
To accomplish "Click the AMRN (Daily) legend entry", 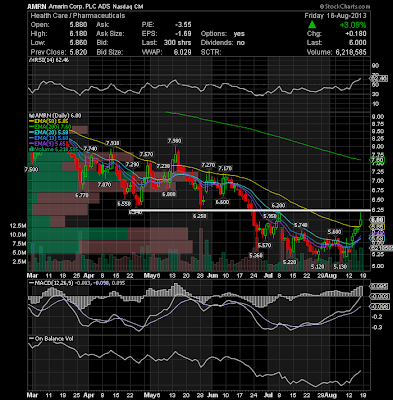I will pyautogui.click(x=54, y=116).
